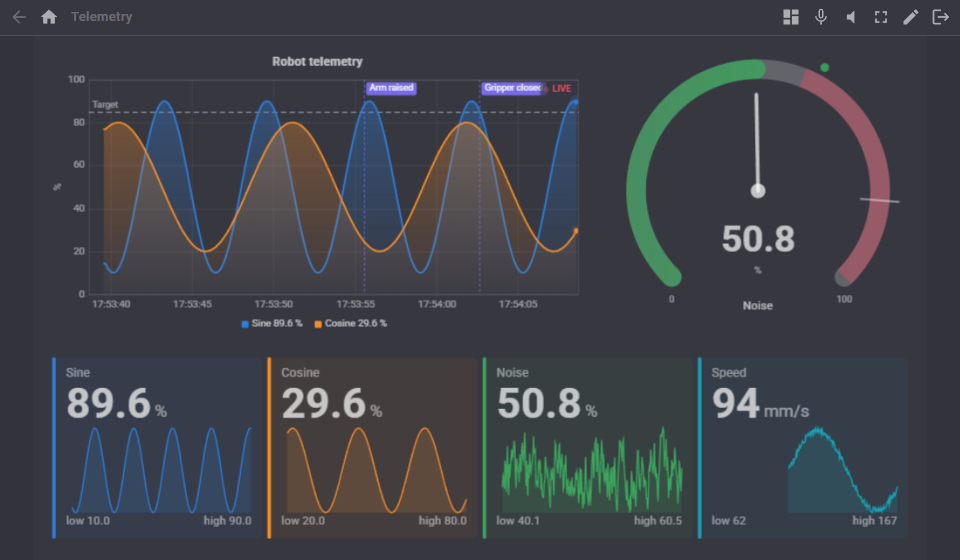Click the gauge value 50.8
Image resolution: width=960 pixels, height=560 pixels.
(758, 239)
